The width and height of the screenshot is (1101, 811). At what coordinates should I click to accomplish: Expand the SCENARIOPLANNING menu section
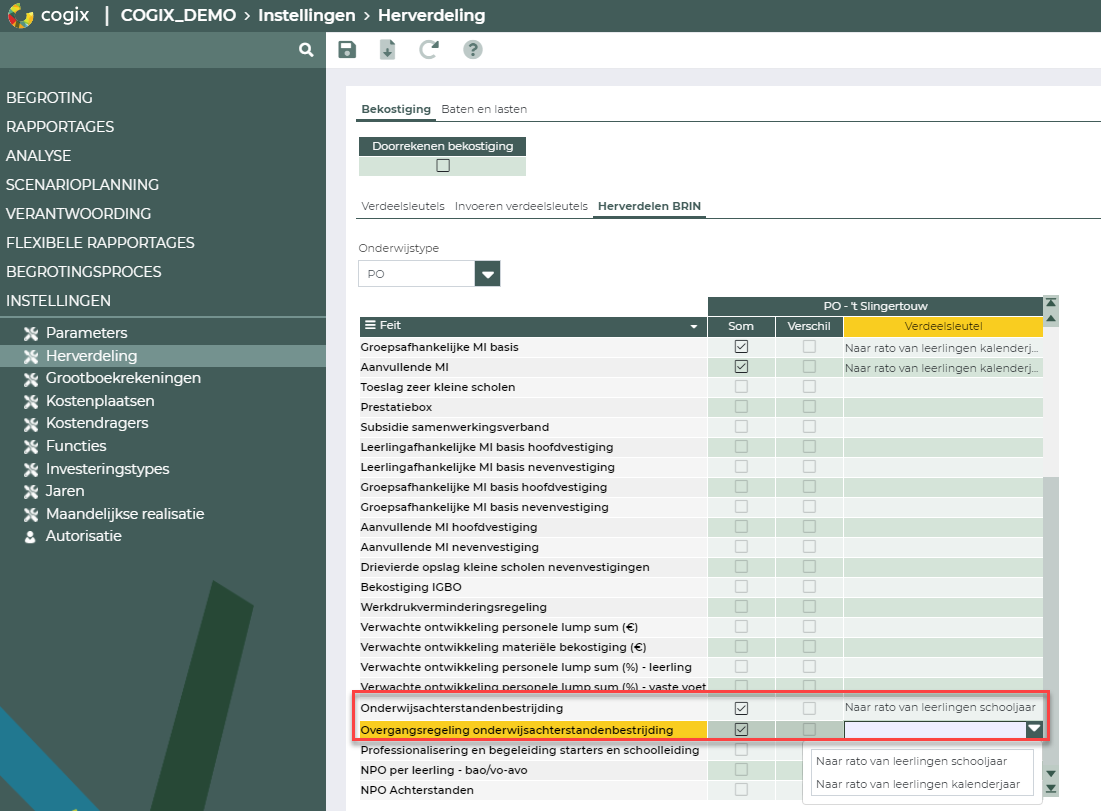click(82, 185)
